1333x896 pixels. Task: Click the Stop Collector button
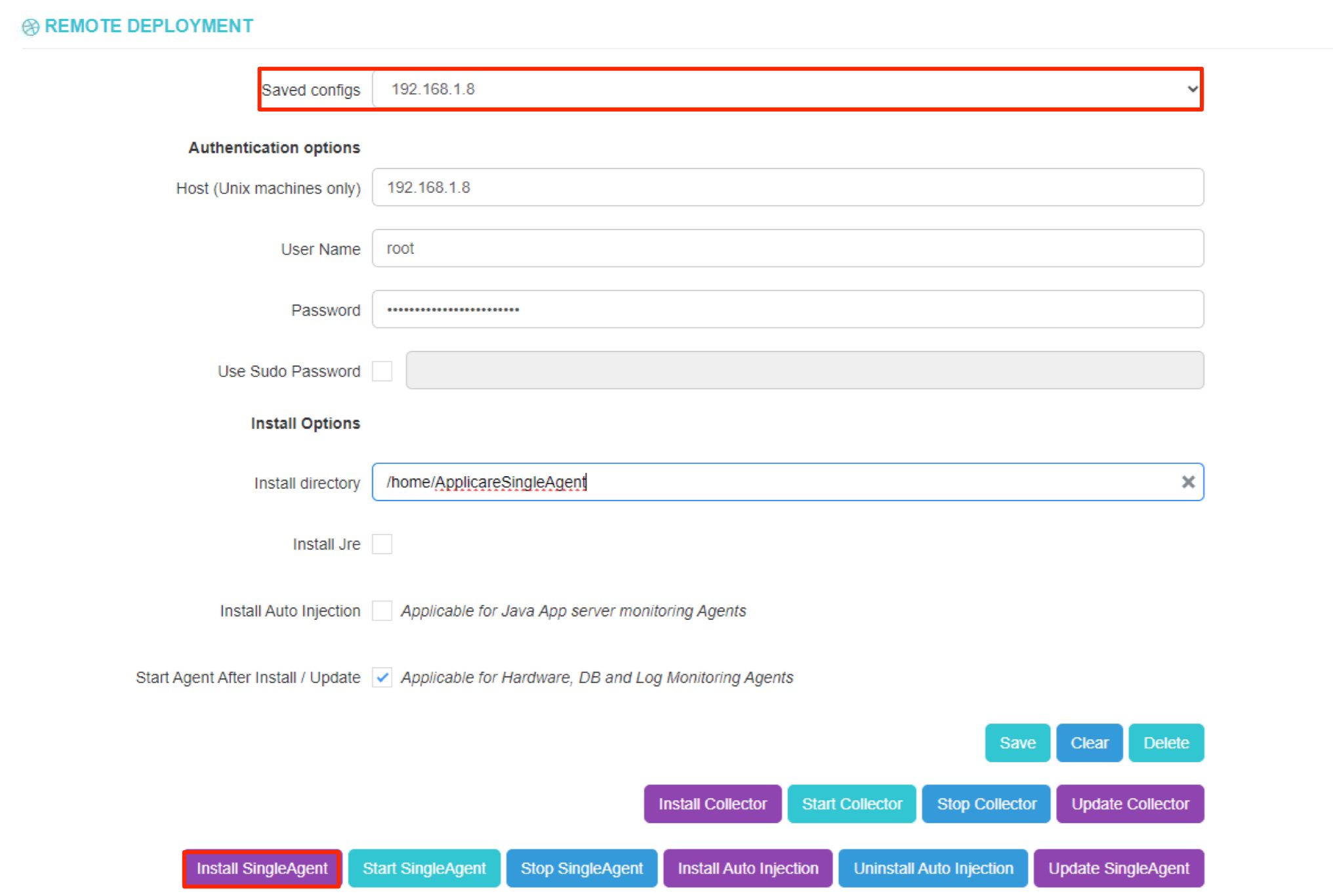(986, 804)
